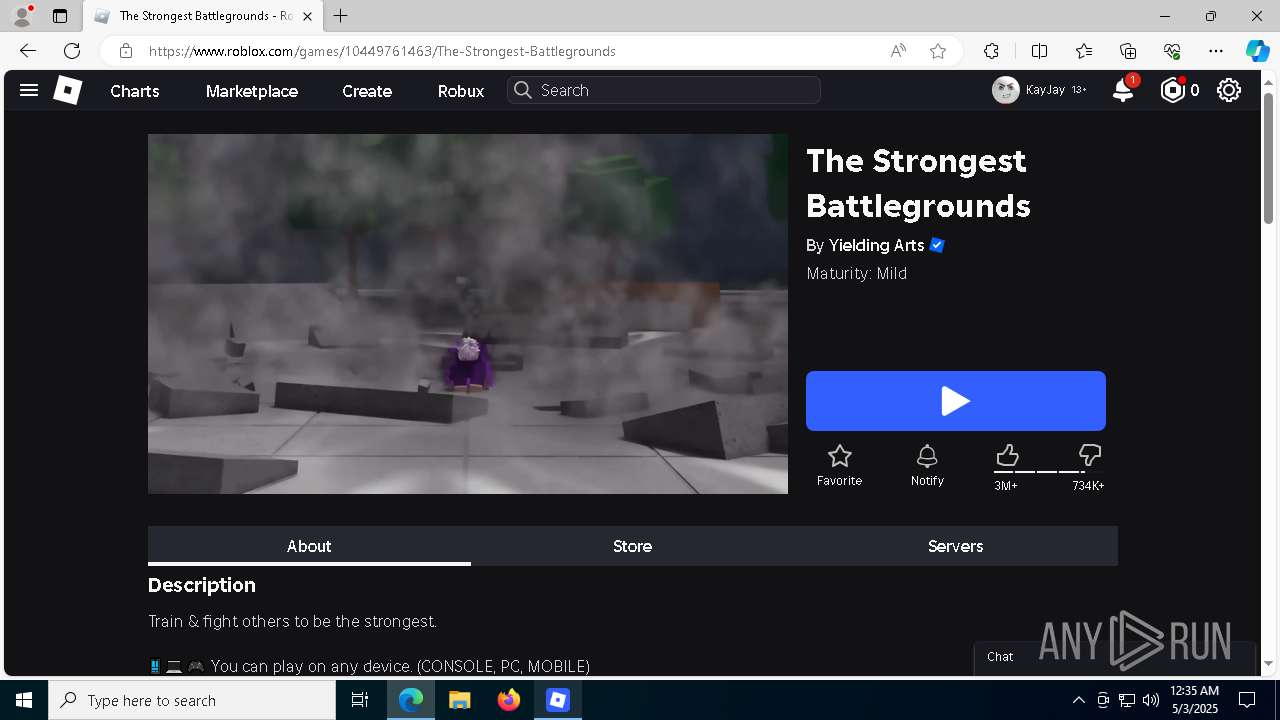
Task: Open the Yielding Arts creator page
Action: click(x=876, y=245)
